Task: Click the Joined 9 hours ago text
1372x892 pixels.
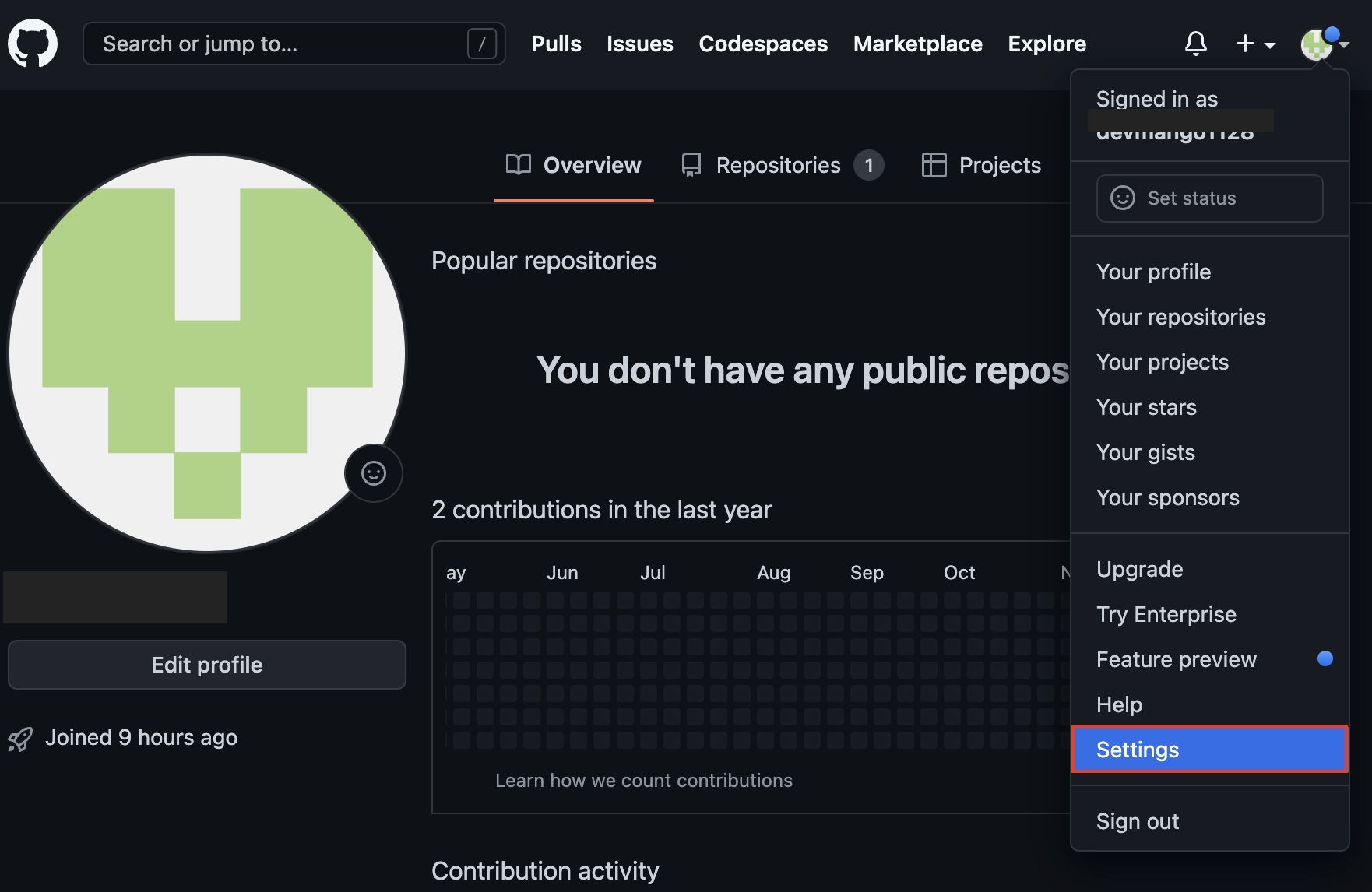Action: [x=141, y=737]
